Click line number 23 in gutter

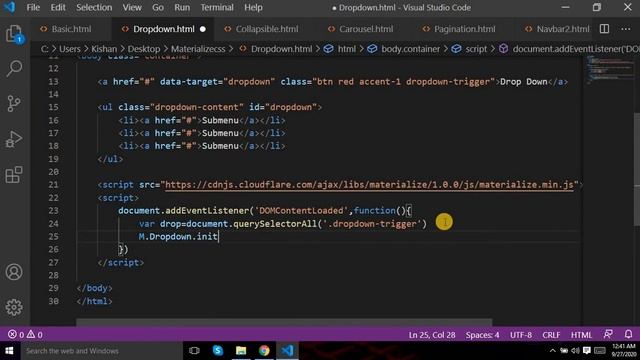tap(53, 211)
